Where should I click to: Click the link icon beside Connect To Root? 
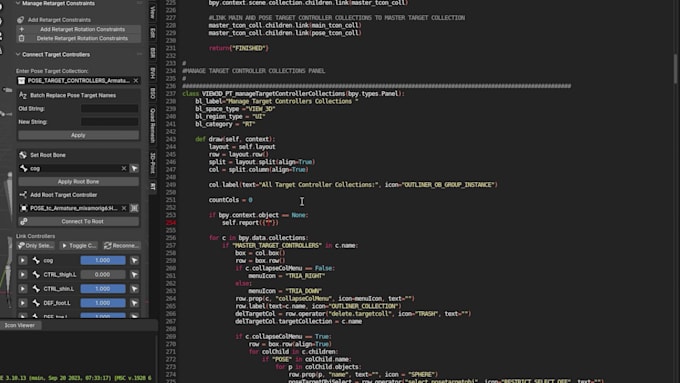(x=23, y=222)
